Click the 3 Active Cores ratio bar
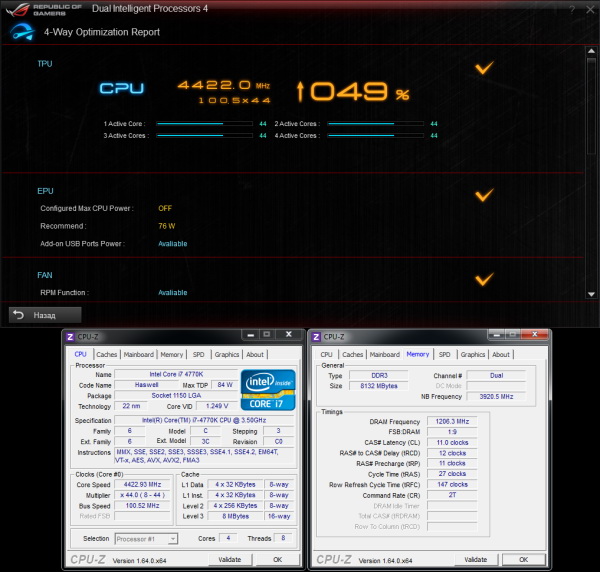Image resolution: width=600 pixels, height=572 pixels. (x=204, y=135)
